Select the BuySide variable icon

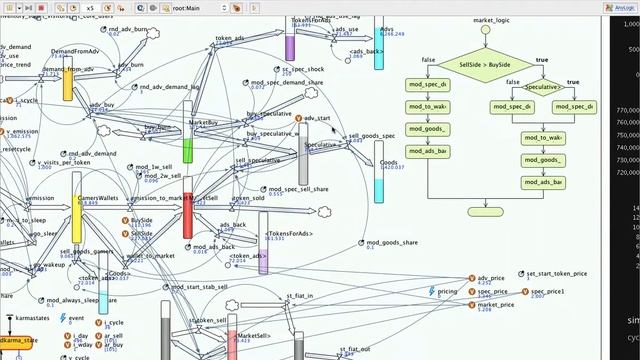coord(125,220)
